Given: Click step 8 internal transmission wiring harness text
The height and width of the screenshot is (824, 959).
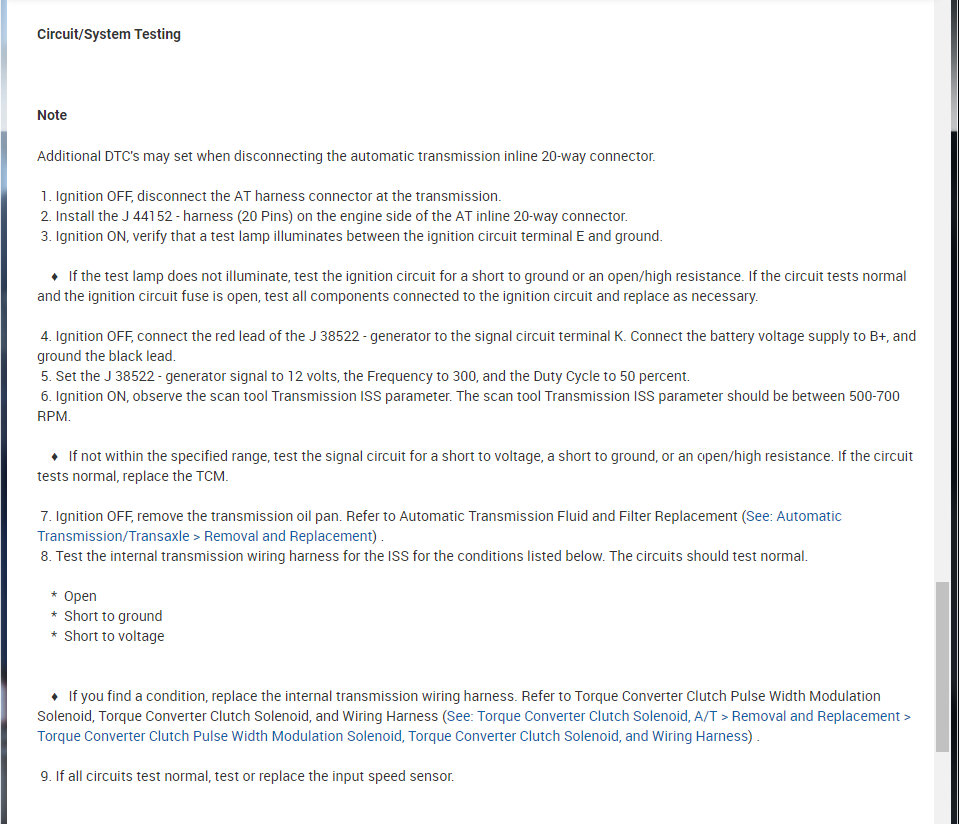Looking at the screenshot, I should pyautogui.click(x=430, y=556).
